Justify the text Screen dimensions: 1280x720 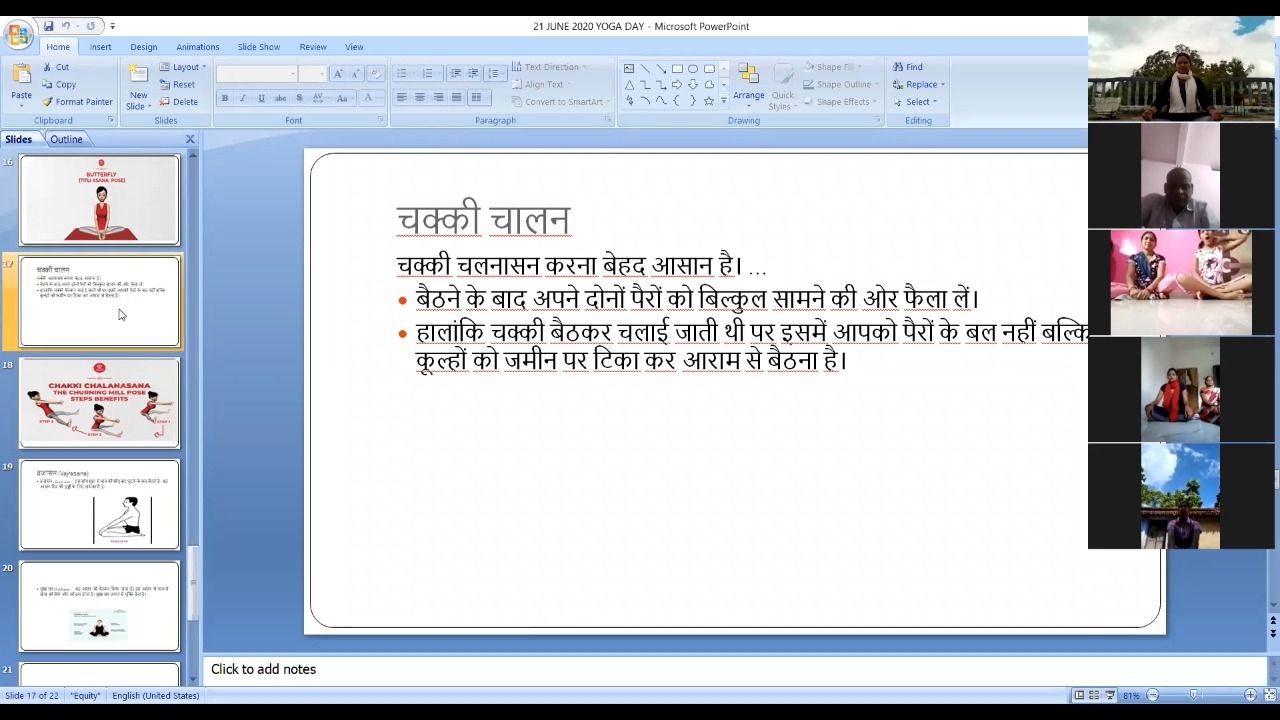click(x=456, y=97)
